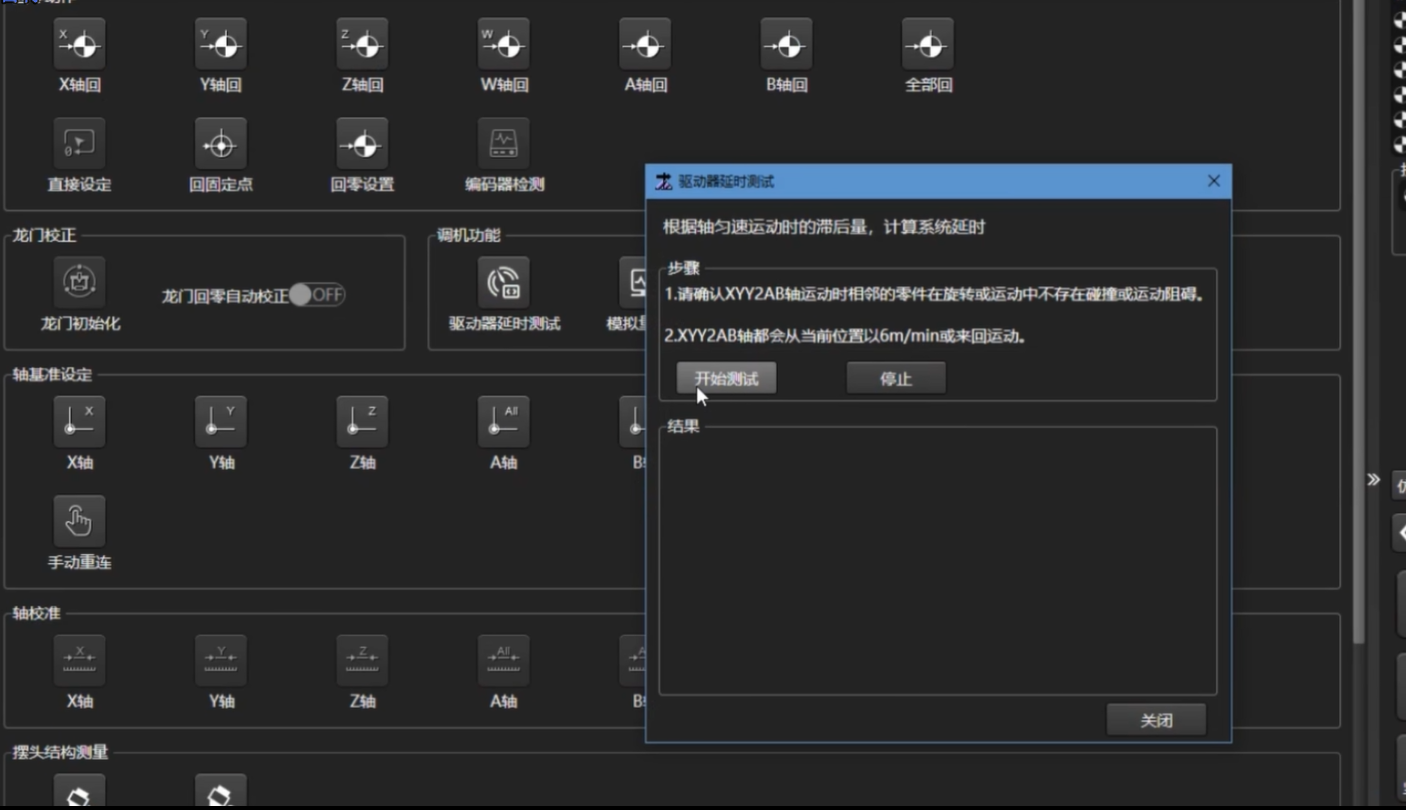
Task: Click the 龙门初始化 gantry initialize icon
Action: click(x=79, y=283)
